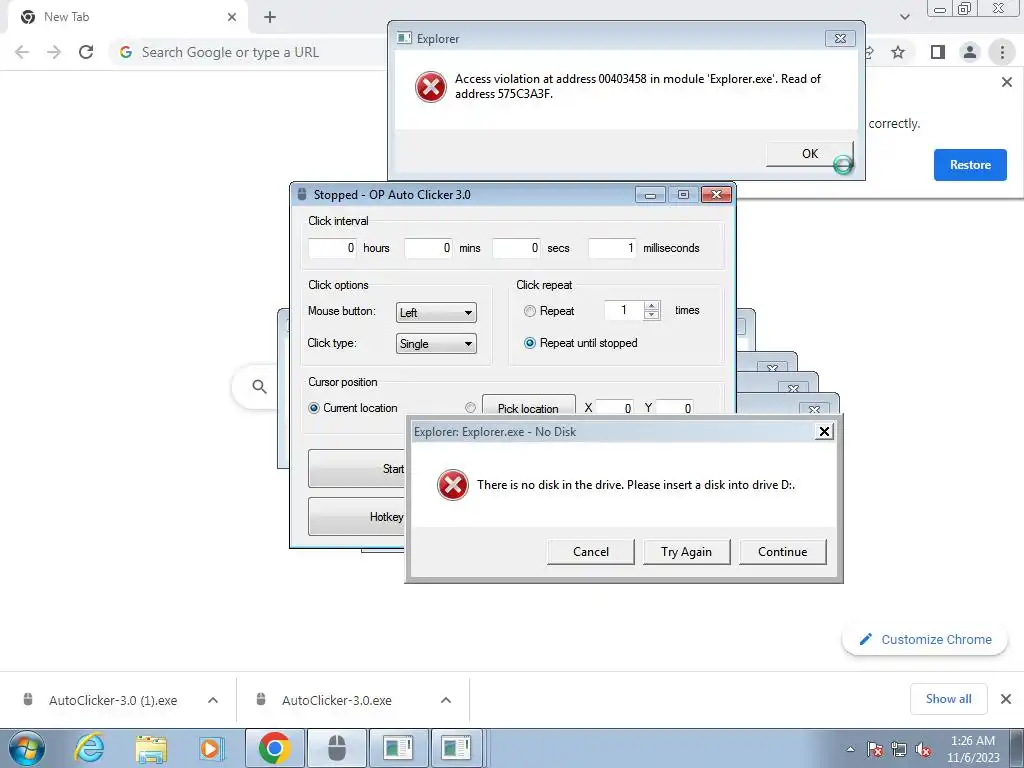Click the Hotkey button in Auto Clicker
1024x768 pixels.
coord(358,517)
